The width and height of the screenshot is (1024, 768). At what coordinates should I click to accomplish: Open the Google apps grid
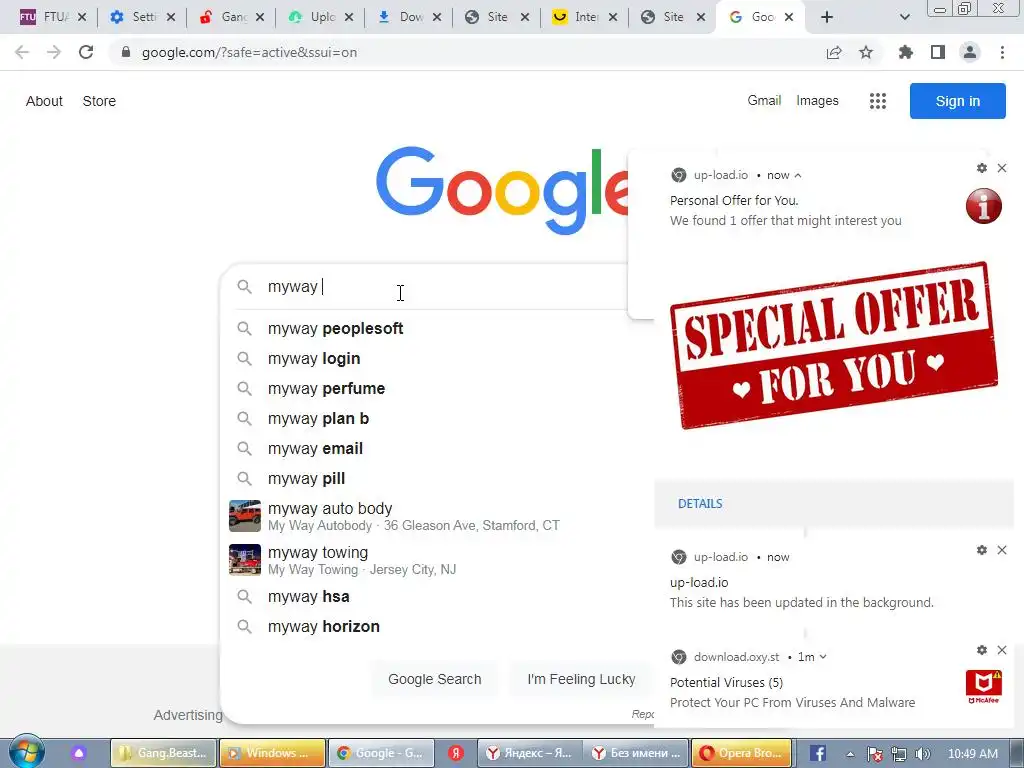coord(878,101)
